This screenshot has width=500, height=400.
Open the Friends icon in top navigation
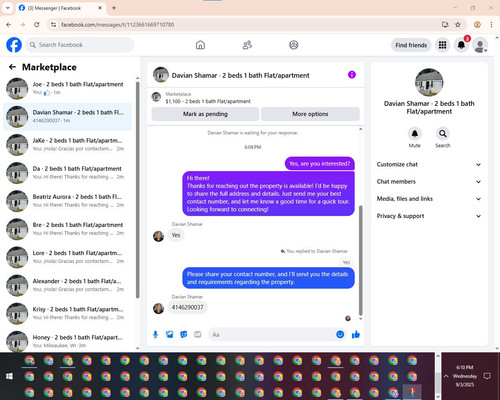click(x=247, y=45)
